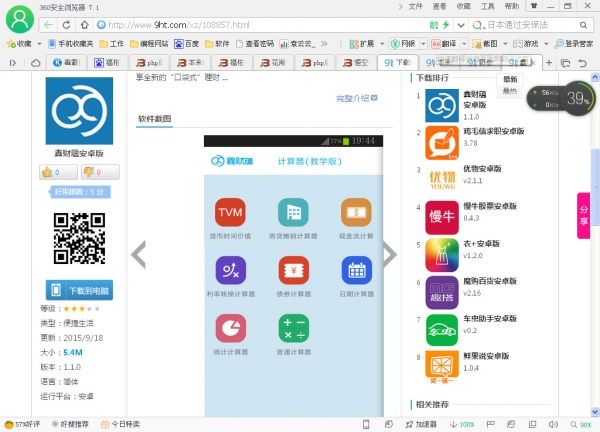Click the green user avatar icon

20,19
